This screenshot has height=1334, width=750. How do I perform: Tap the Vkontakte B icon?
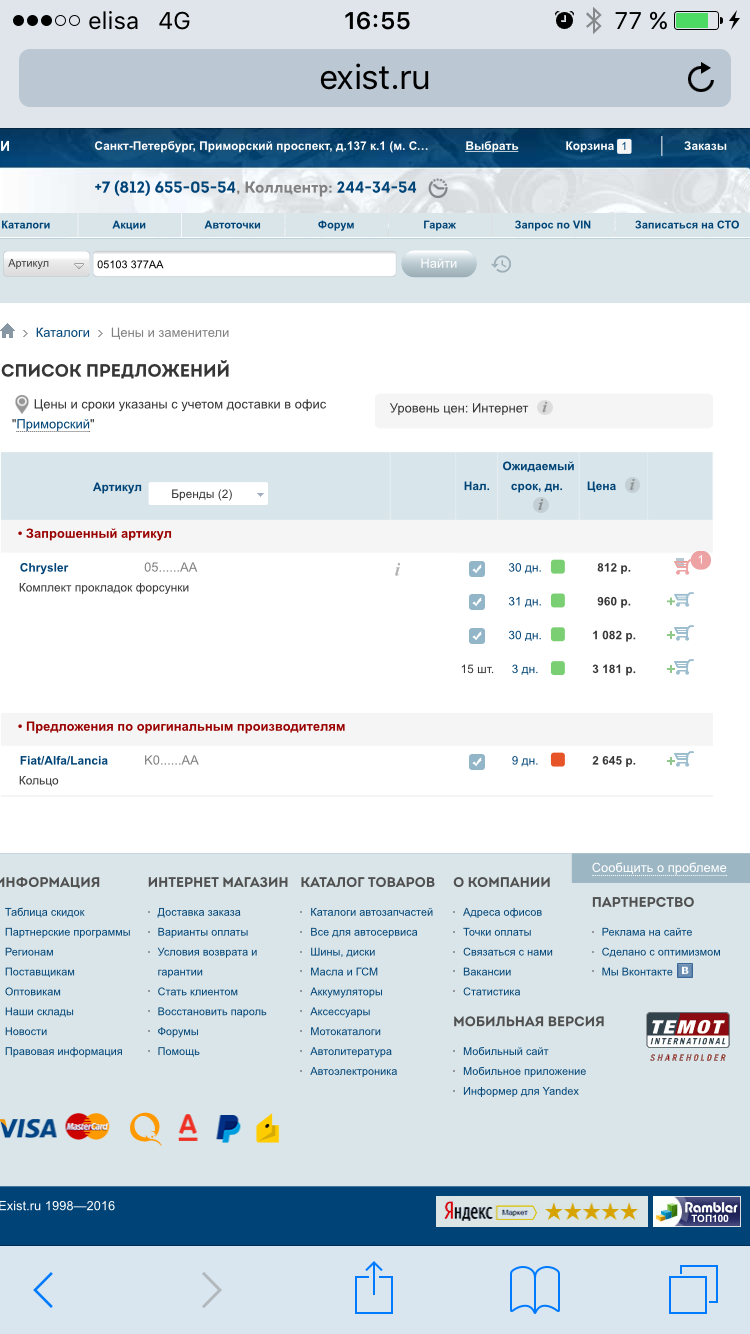click(x=685, y=970)
